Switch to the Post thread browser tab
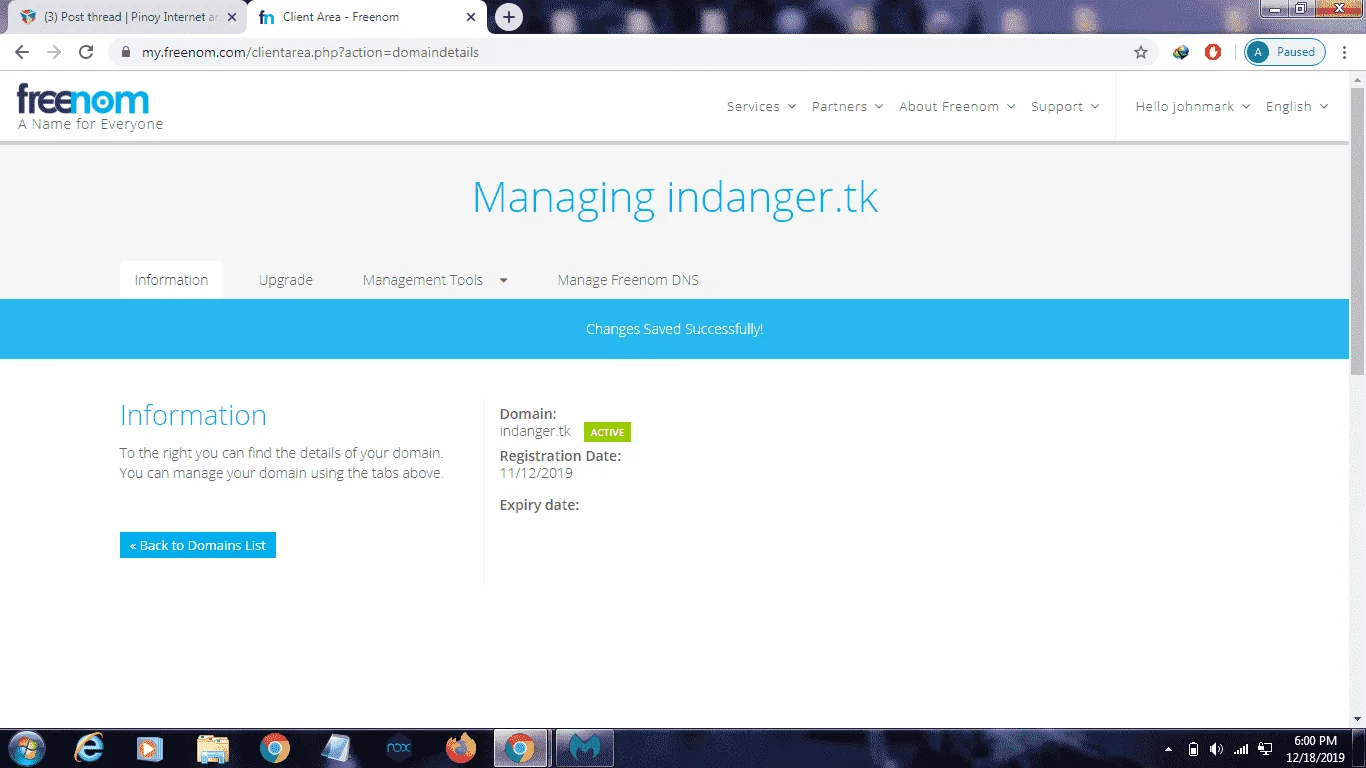This screenshot has width=1366, height=768. pos(128,17)
